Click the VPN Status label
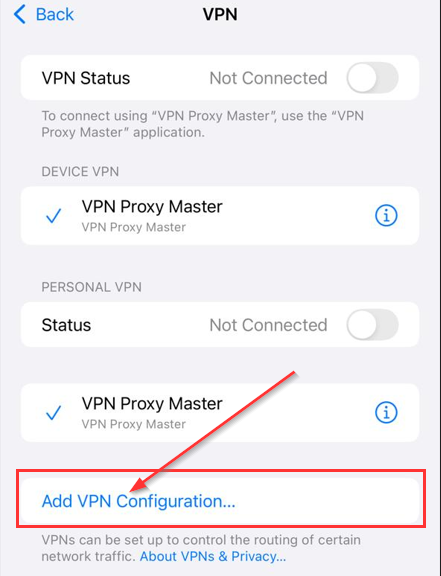This screenshot has height=576, width=441. (x=86, y=78)
